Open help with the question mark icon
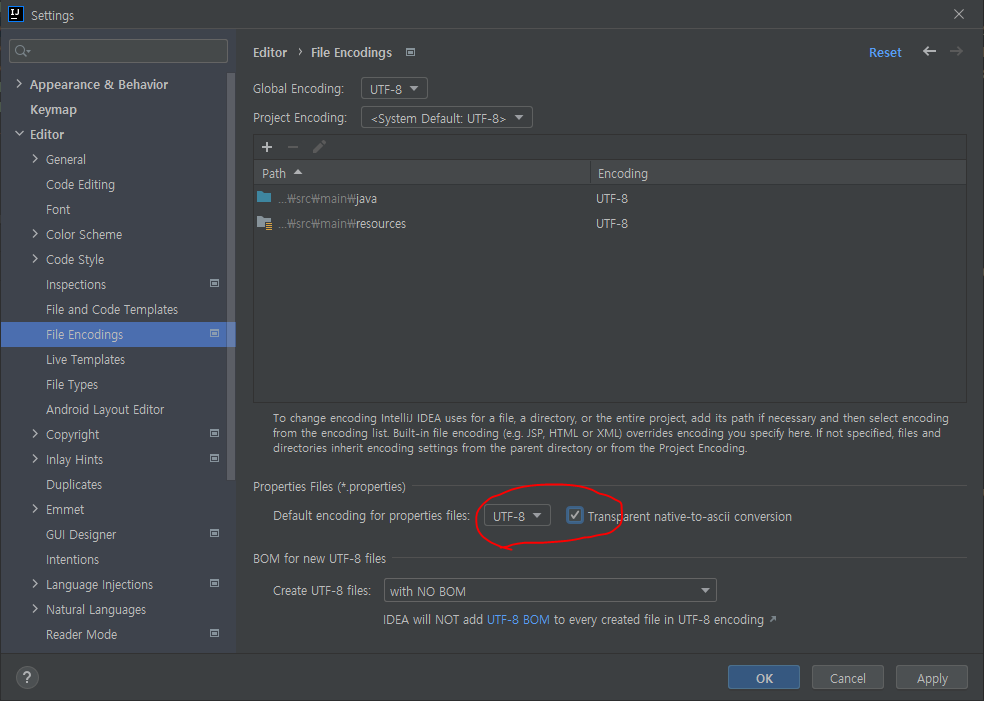Viewport: 984px width, 701px height. click(x=27, y=677)
